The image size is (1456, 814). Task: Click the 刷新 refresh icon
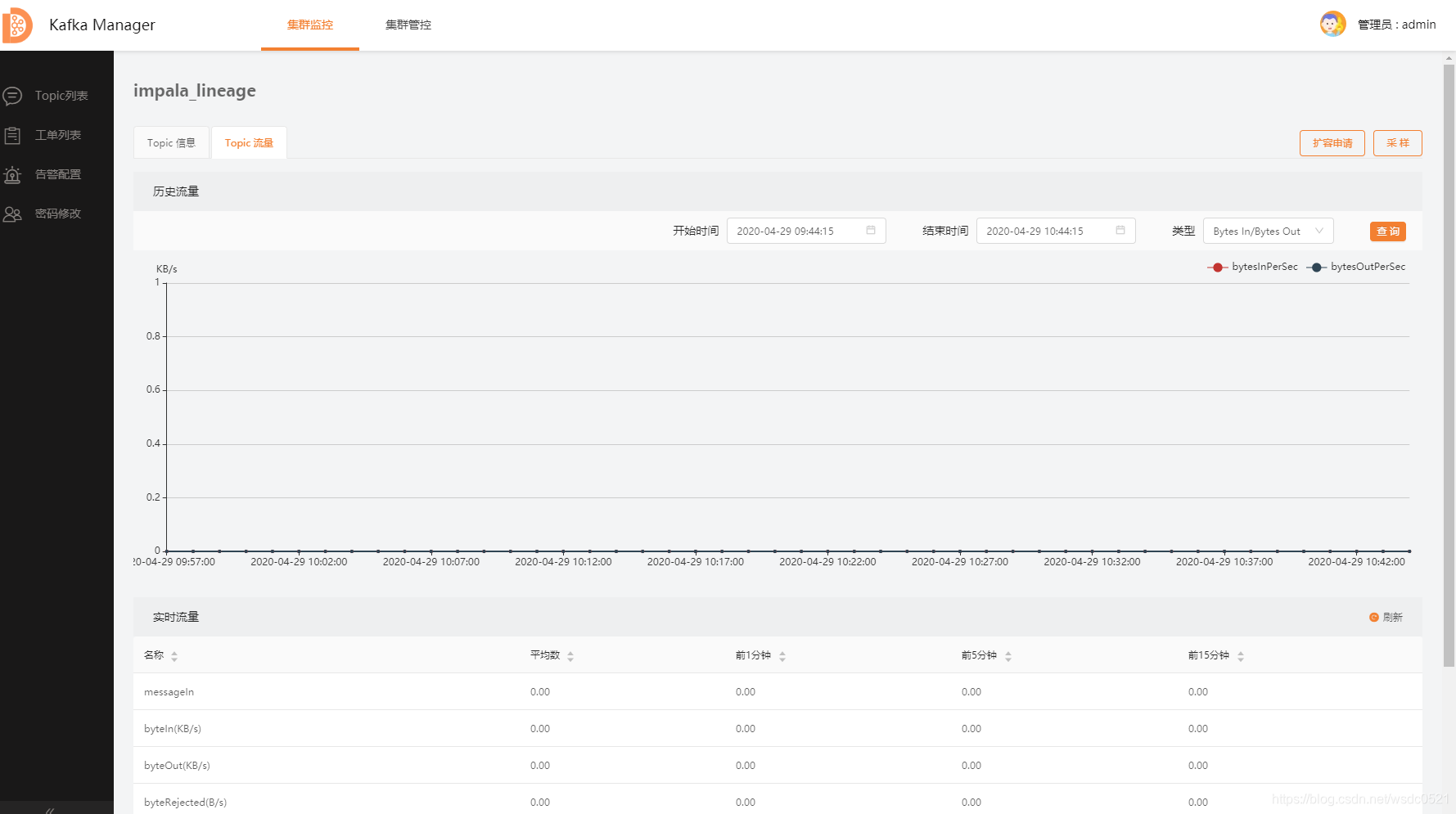(x=1374, y=617)
